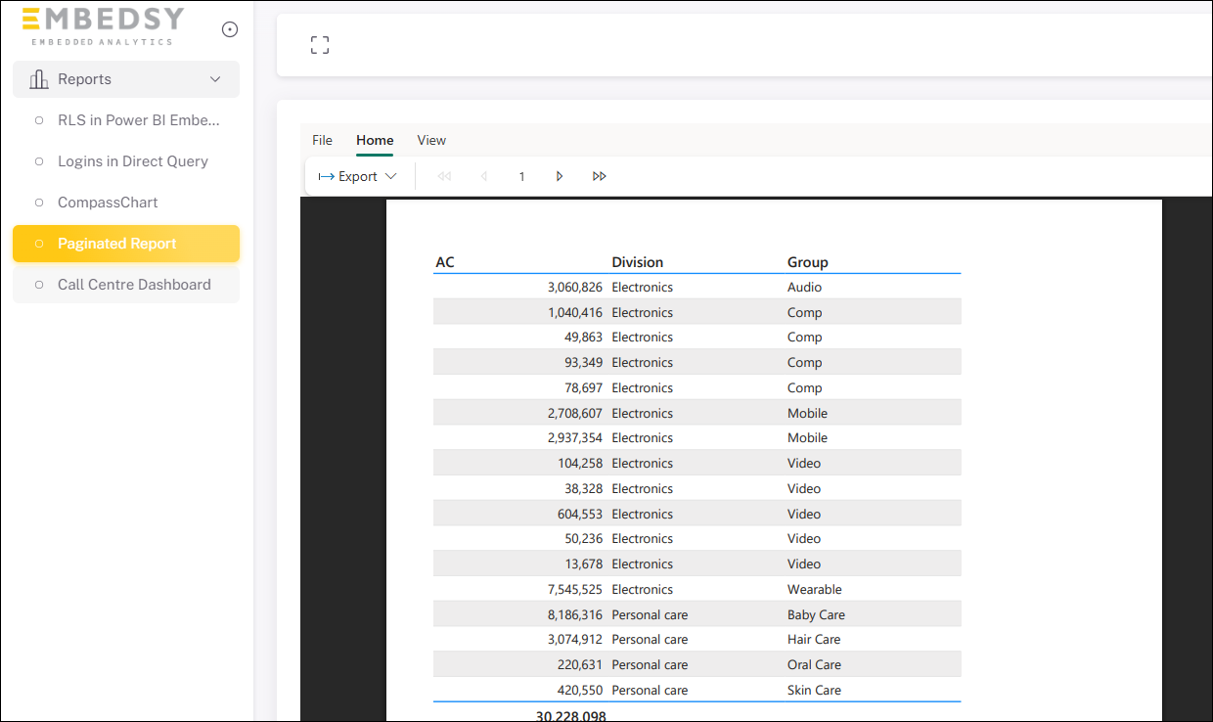
Task: Enter fullscreen using the expand icon
Action: tap(320, 44)
